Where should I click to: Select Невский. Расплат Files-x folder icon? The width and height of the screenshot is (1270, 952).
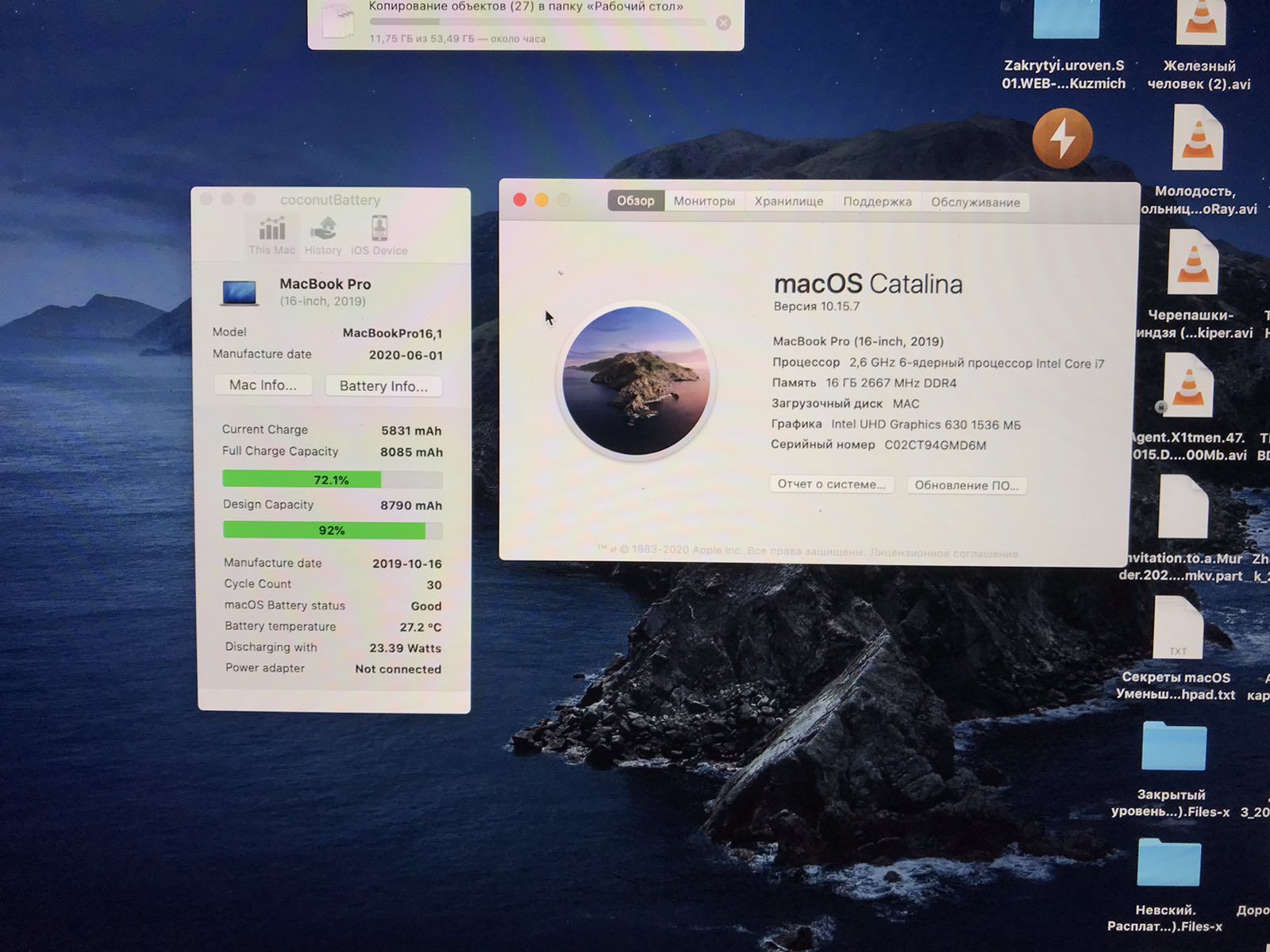1168,862
